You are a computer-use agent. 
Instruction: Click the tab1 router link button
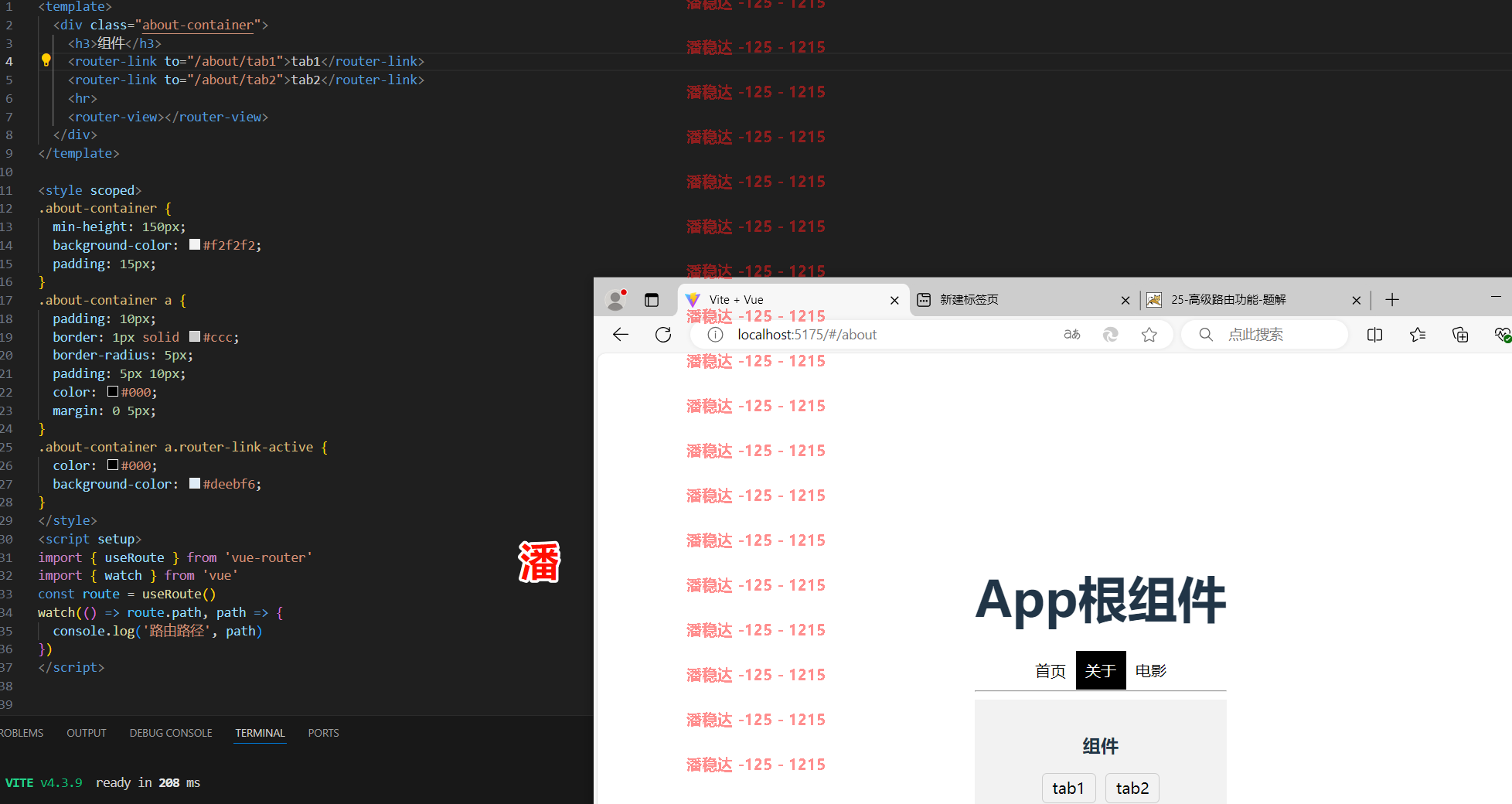click(x=1068, y=788)
